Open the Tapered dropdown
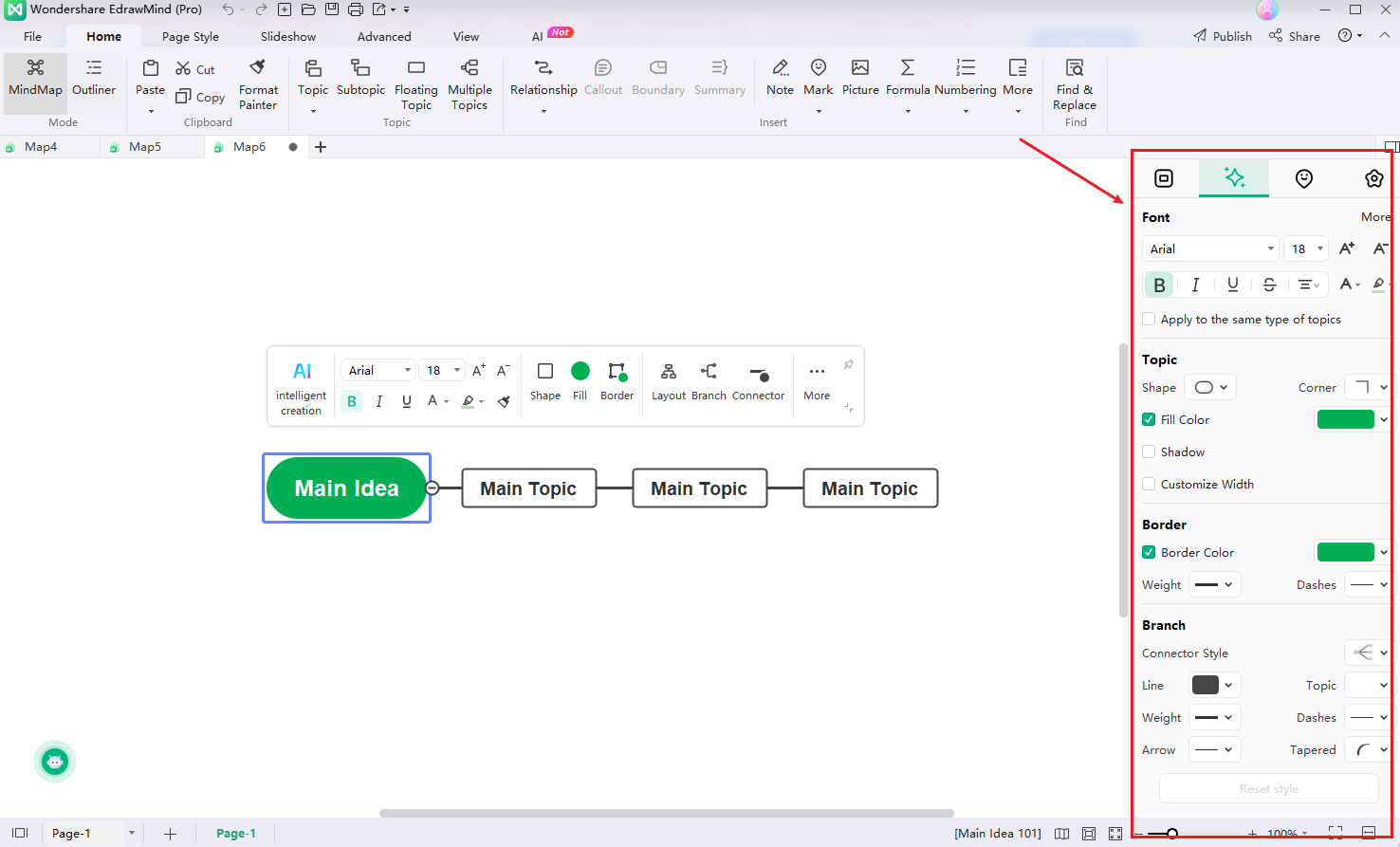 (x=1370, y=749)
